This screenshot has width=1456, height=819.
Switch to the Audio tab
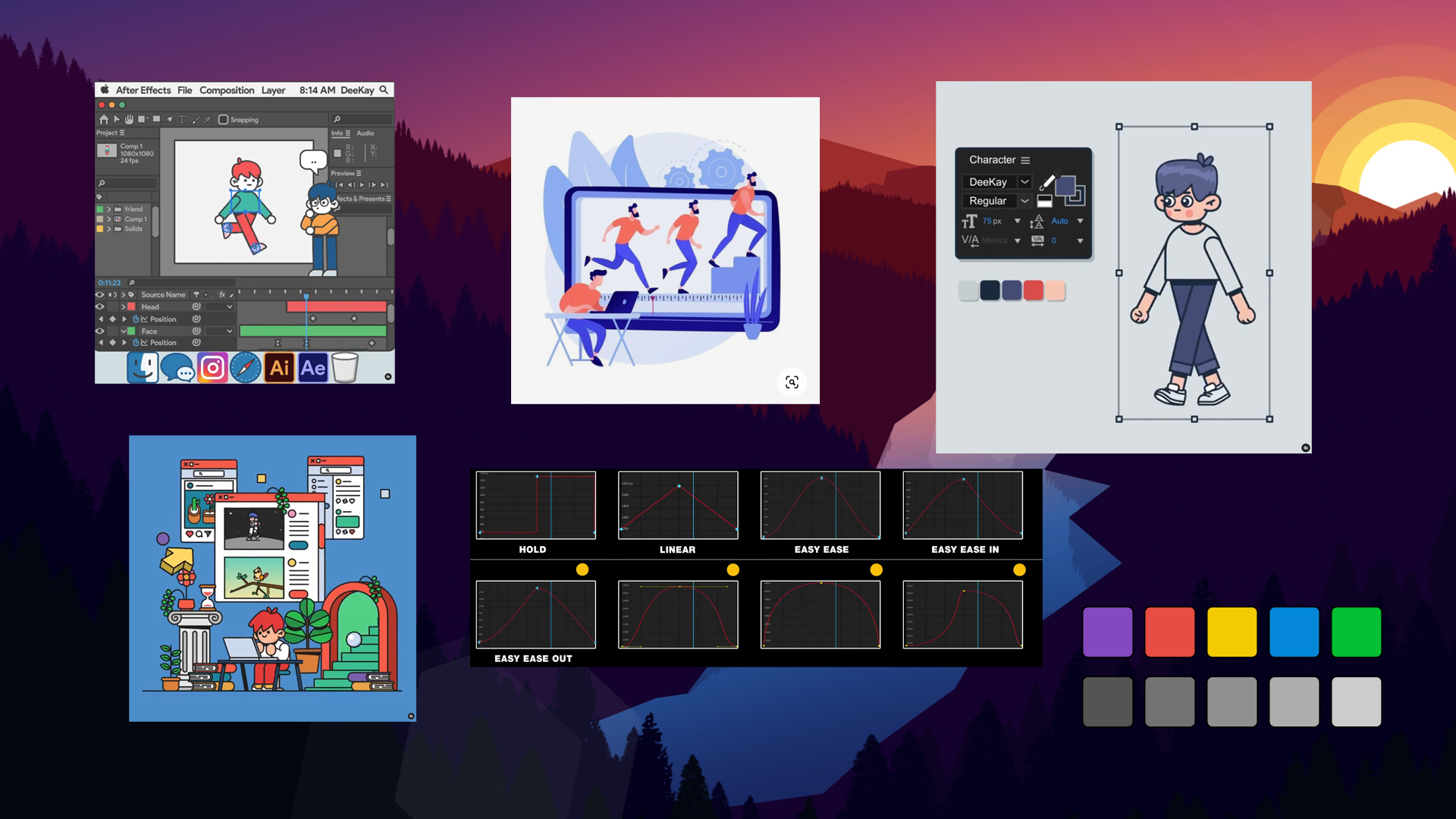[366, 133]
